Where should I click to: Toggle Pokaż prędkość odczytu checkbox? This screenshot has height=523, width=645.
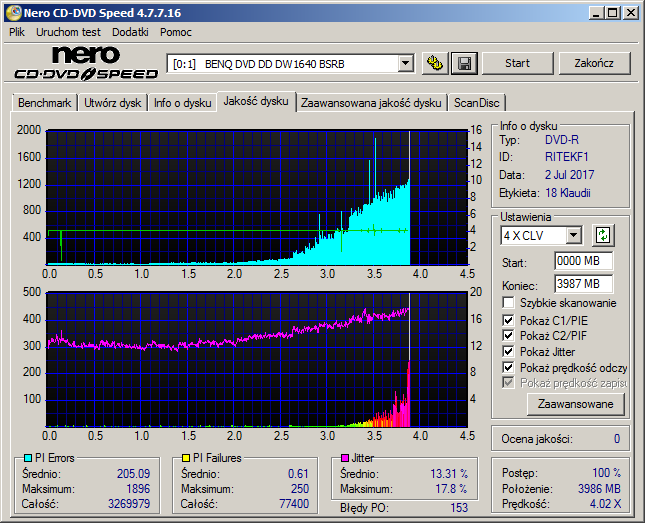click(508, 367)
